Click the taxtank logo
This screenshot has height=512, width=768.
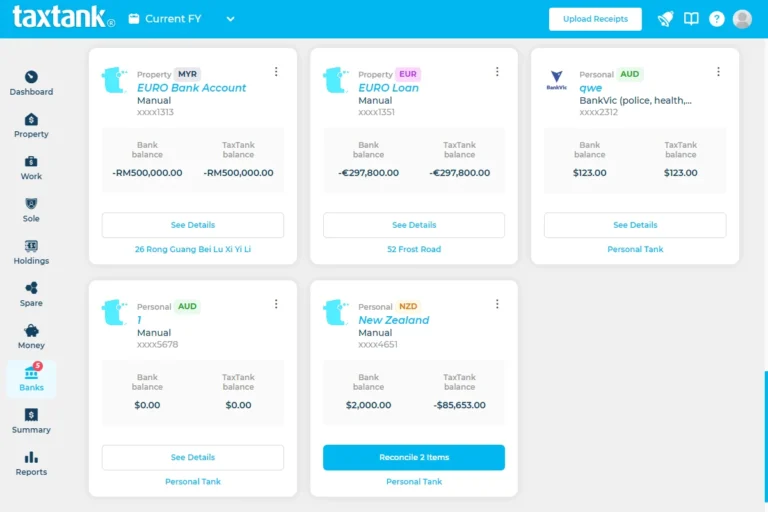pos(64,17)
